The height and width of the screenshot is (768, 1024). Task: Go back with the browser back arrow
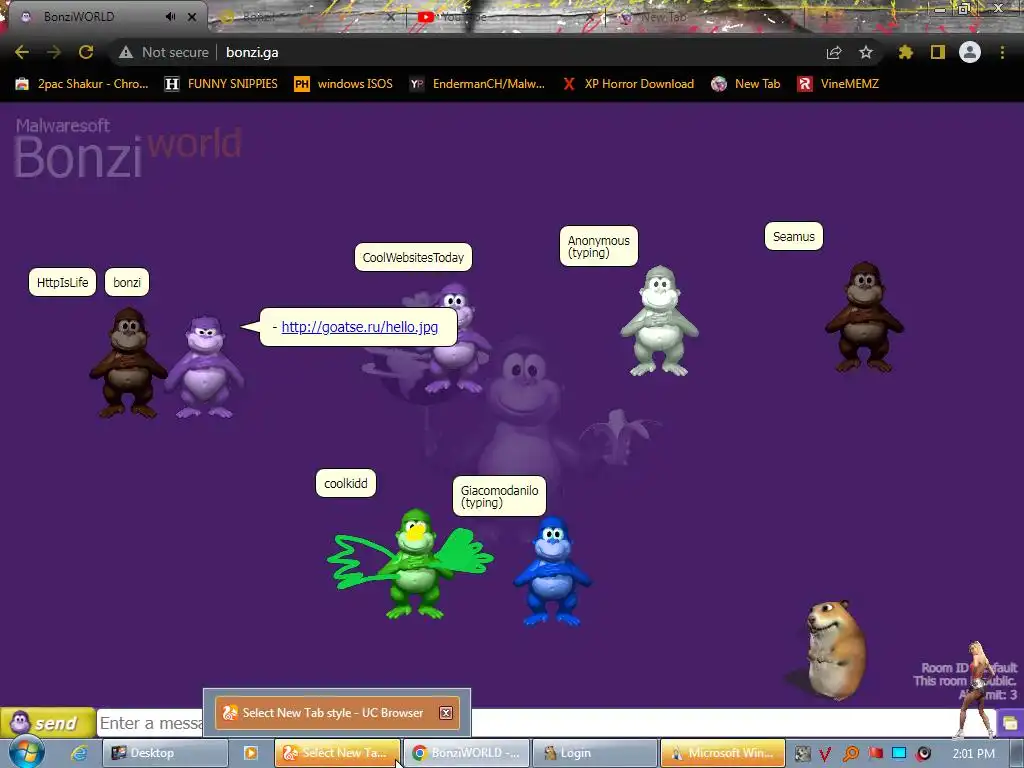point(22,52)
